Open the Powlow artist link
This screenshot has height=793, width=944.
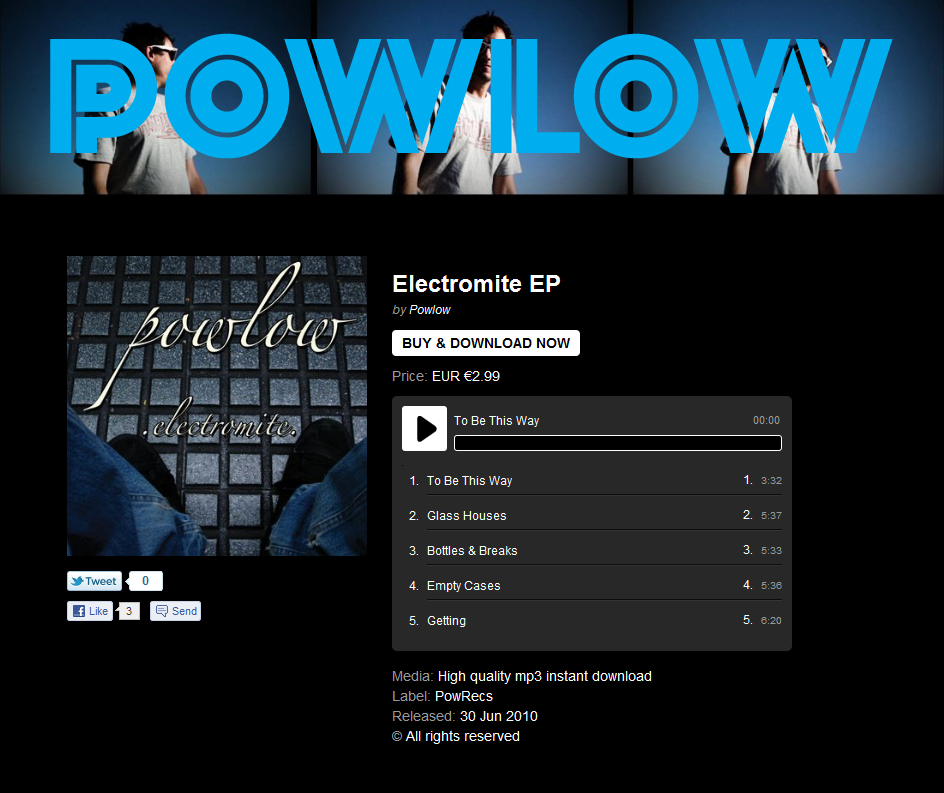coord(429,309)
